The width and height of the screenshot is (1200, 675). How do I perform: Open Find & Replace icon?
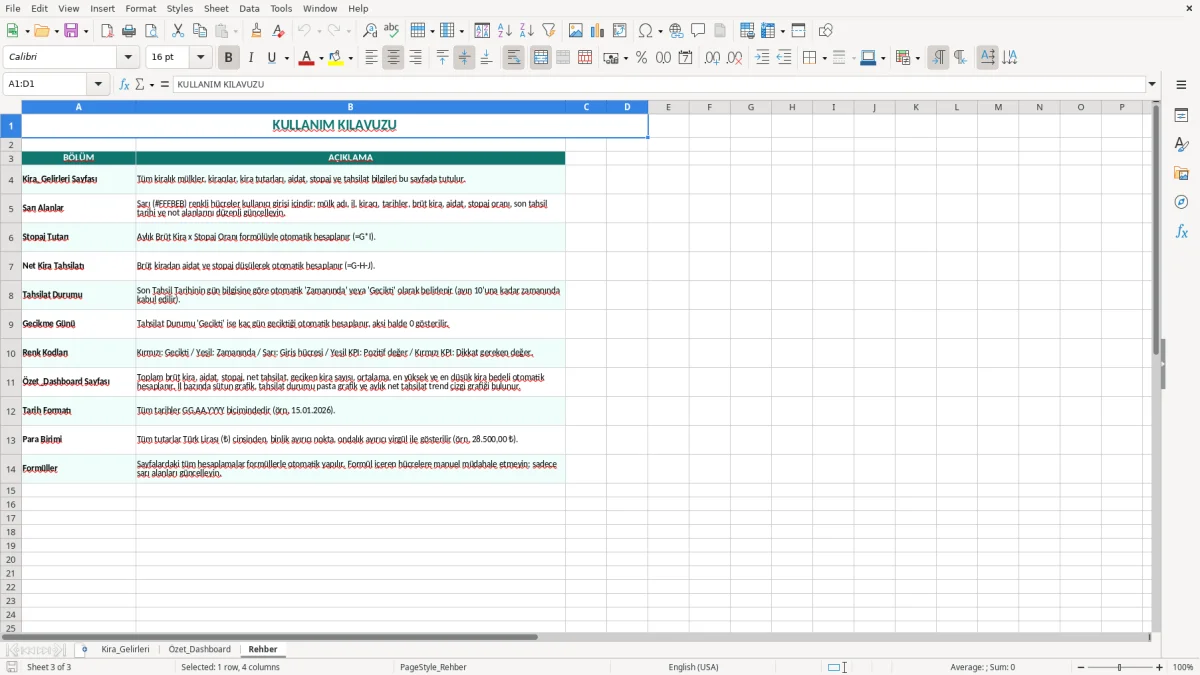(x=370, y=31)
